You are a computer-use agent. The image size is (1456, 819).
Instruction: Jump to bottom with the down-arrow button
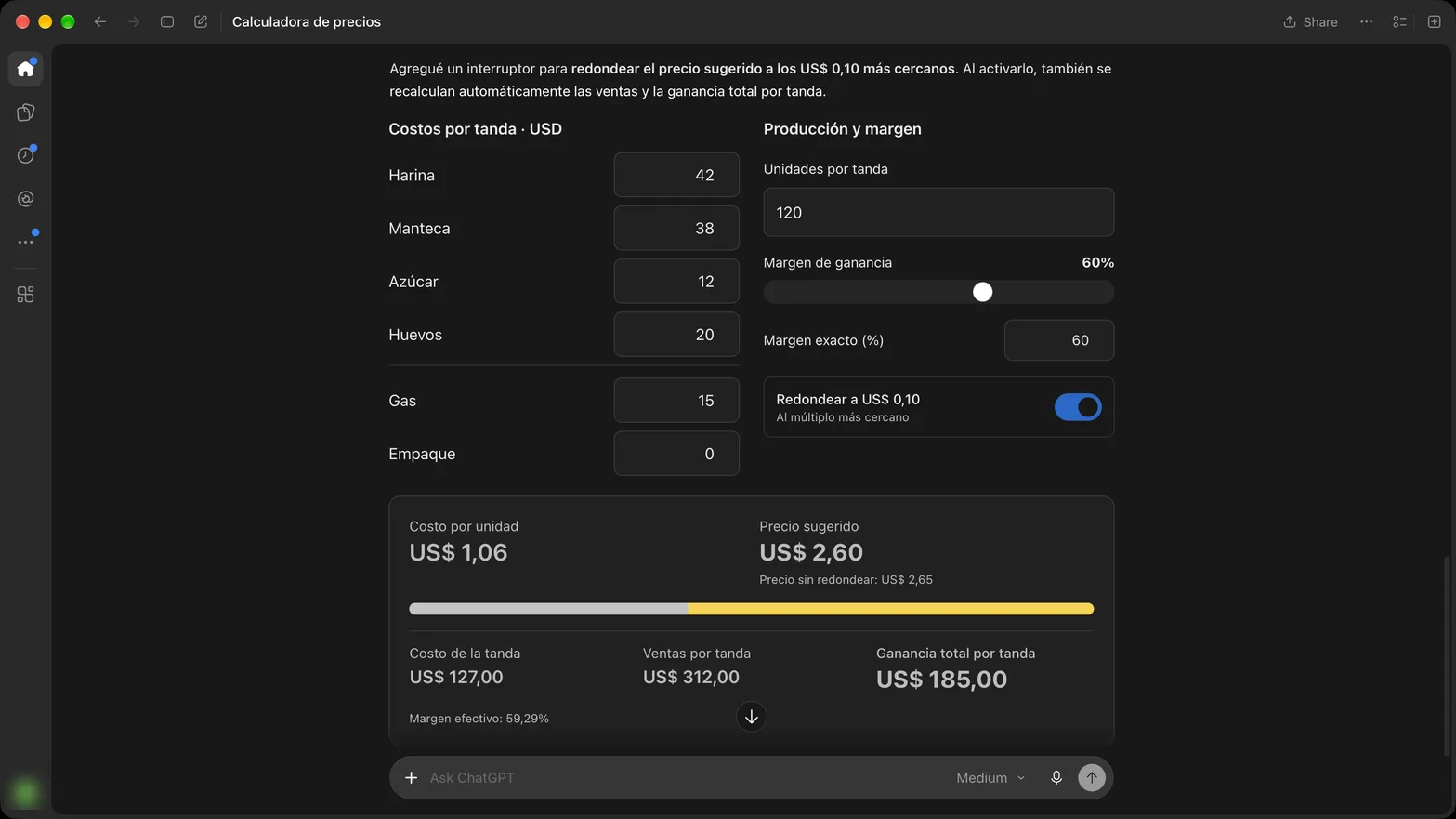tap(752, 717)
